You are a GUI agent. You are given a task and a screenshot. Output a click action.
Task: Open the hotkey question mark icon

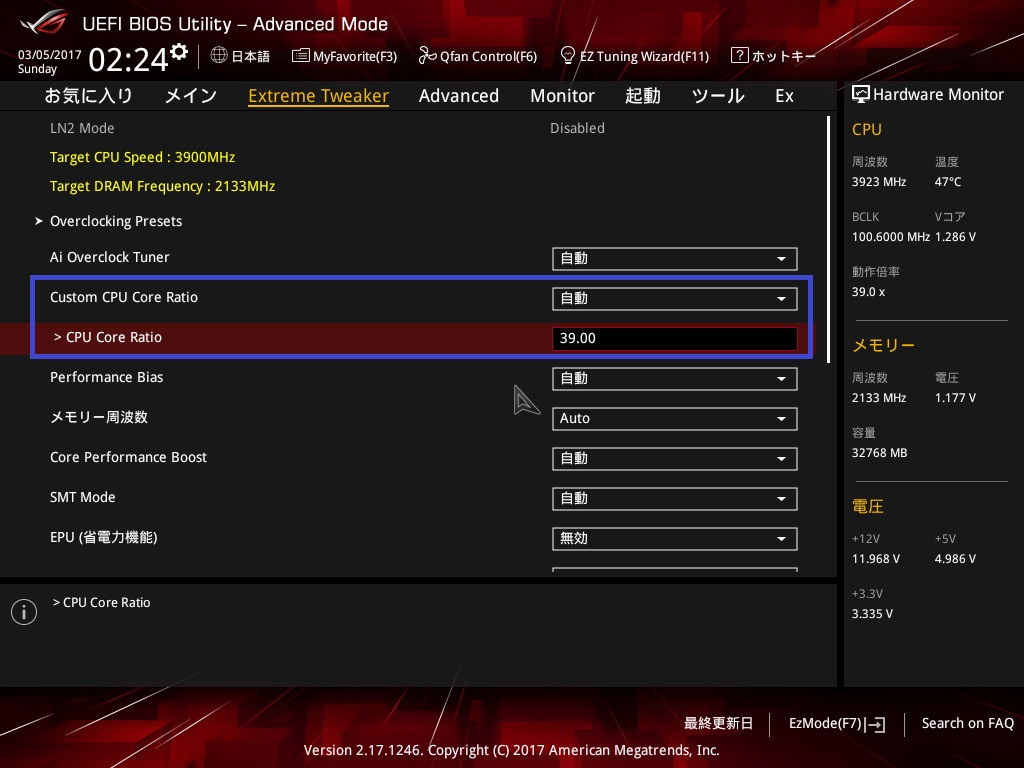739,55
